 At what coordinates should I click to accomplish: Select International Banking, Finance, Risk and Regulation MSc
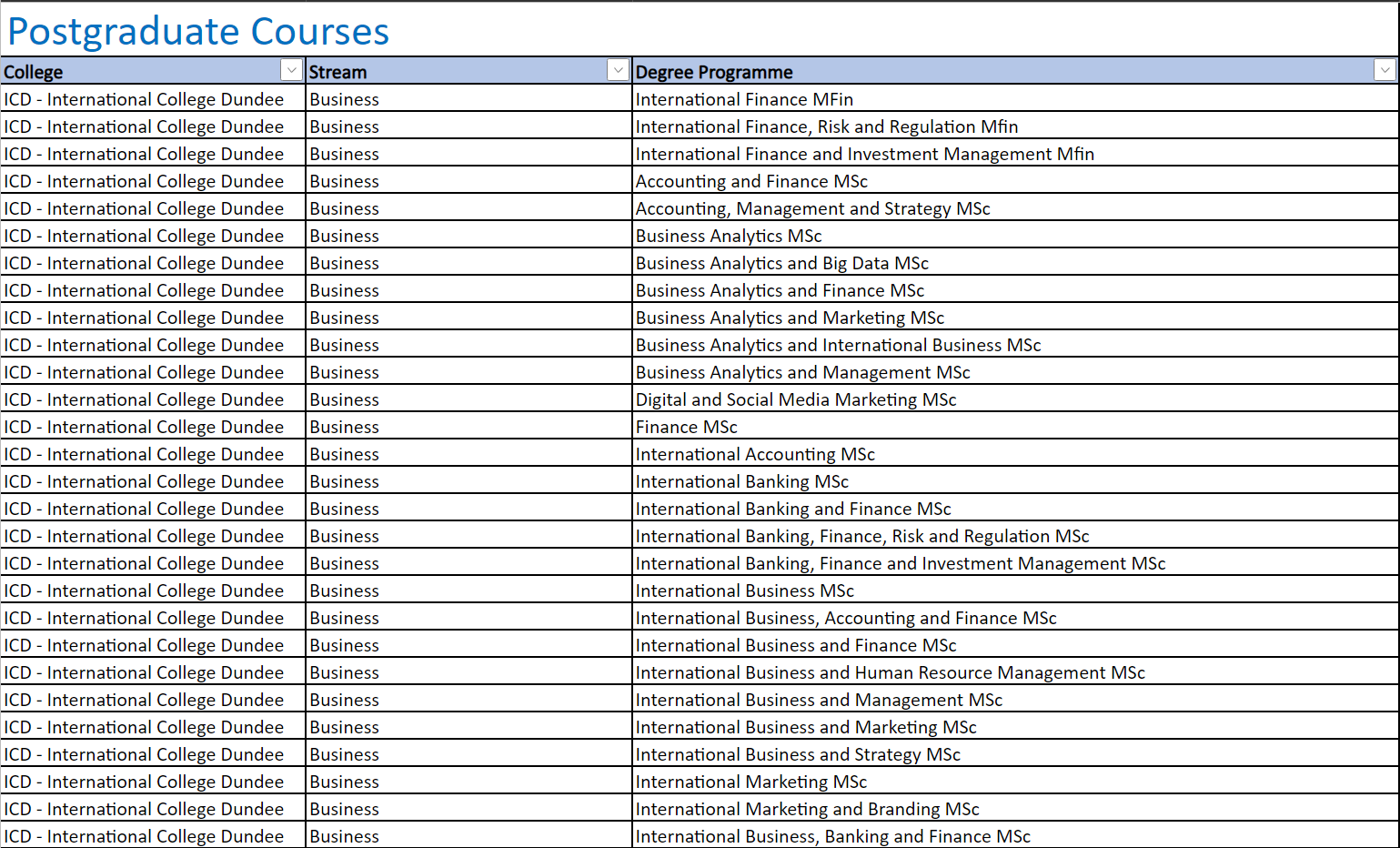[x=1015, y=536]
